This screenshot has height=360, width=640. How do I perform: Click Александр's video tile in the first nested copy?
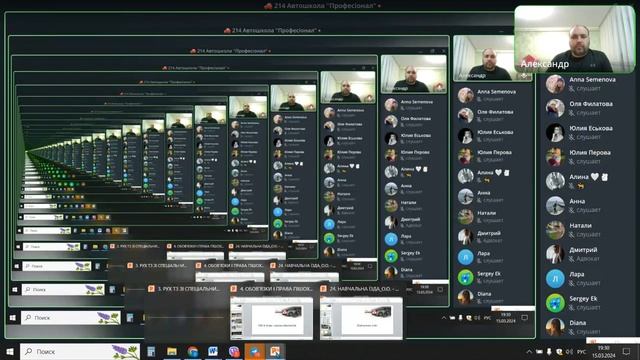[483, 58]
